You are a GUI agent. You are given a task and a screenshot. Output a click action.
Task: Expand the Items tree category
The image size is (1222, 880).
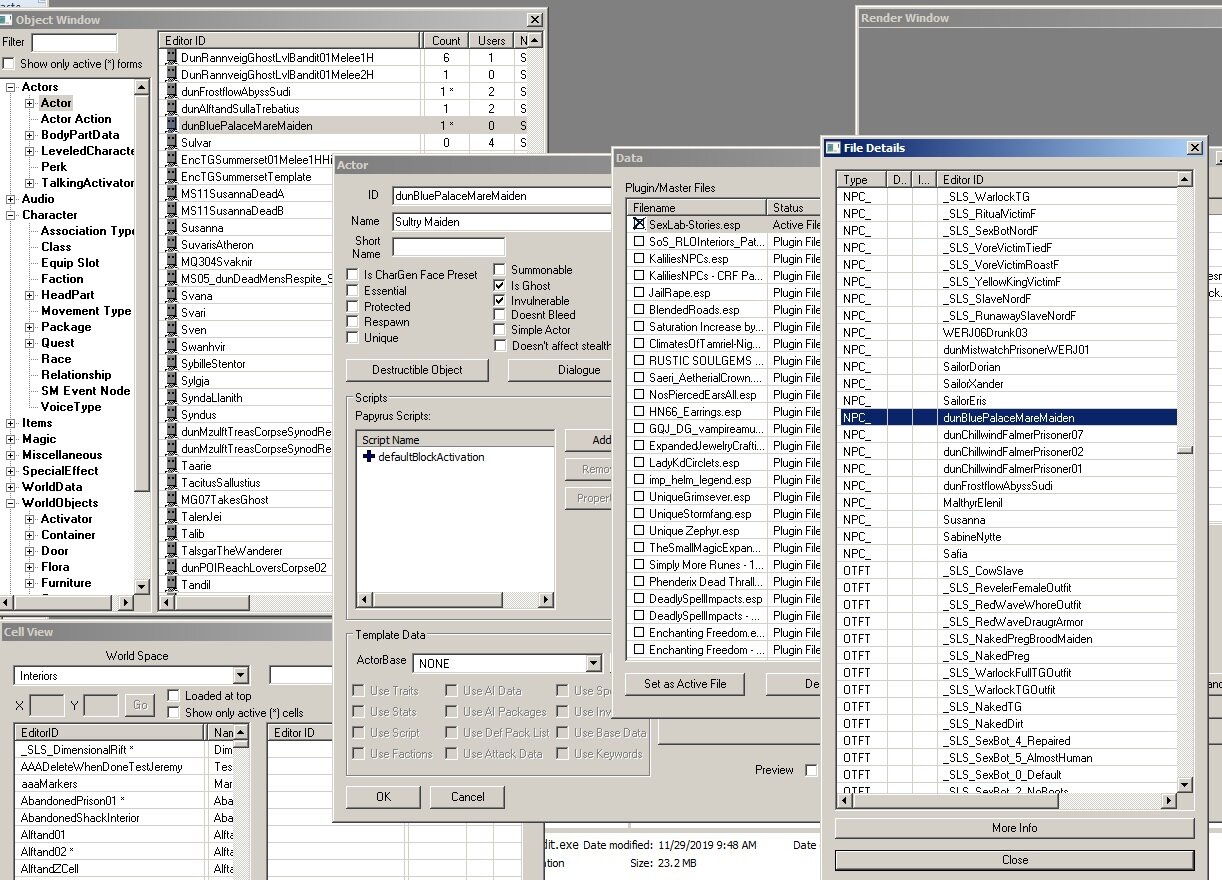[12, 423]
